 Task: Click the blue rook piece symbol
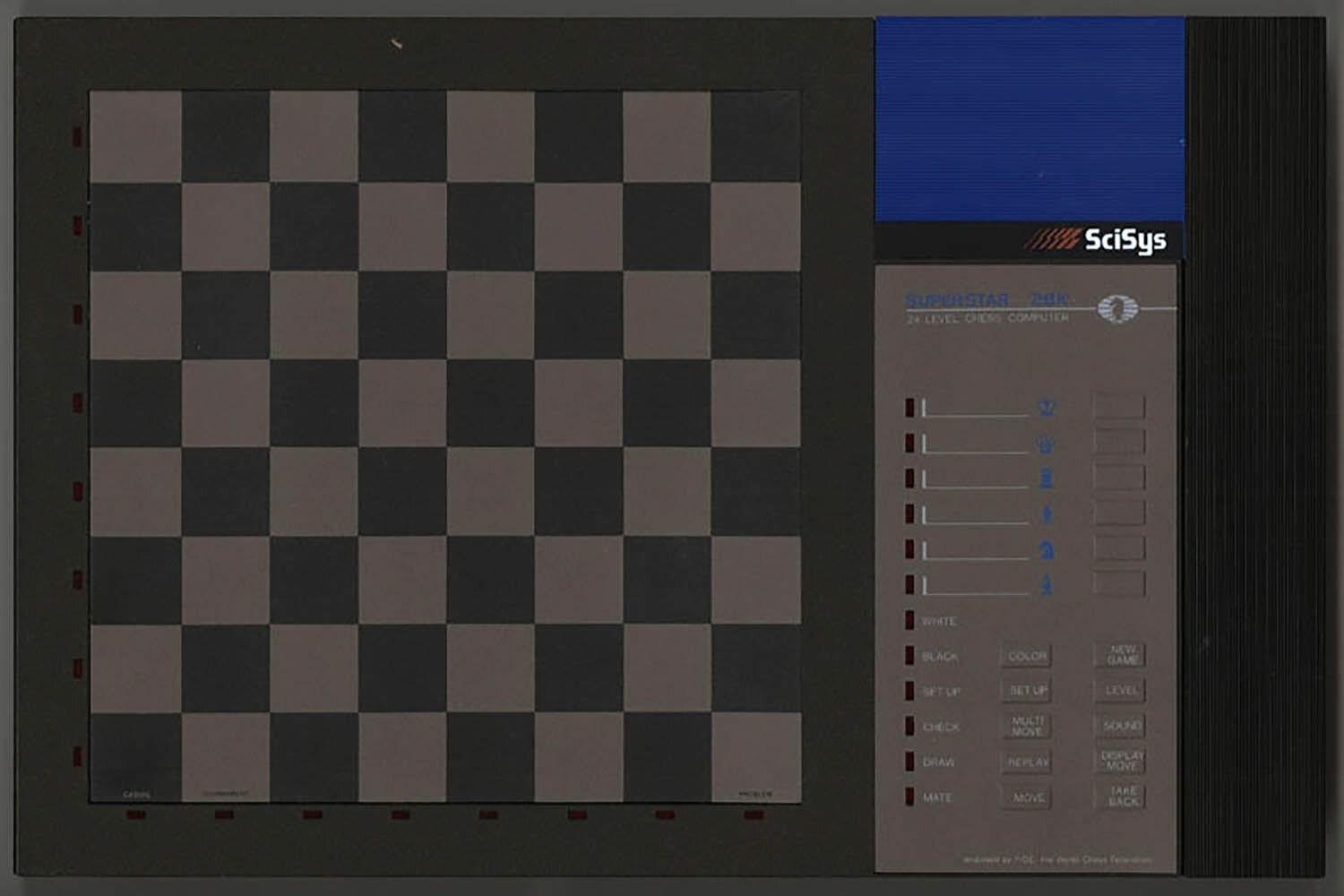point(1046,478)
